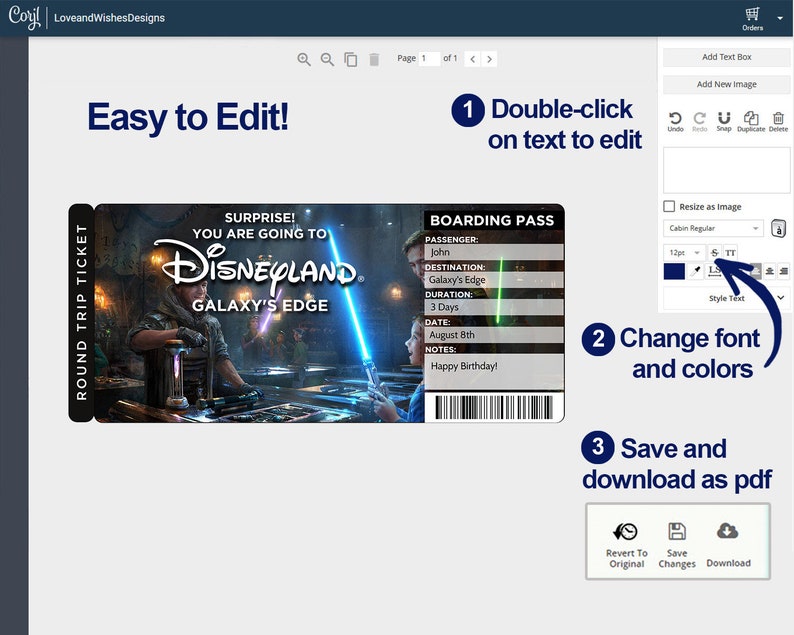Click the LoveandWishesDesigns shop name
794x635 pixels.
pyautogui.click(x=109, y=18)
